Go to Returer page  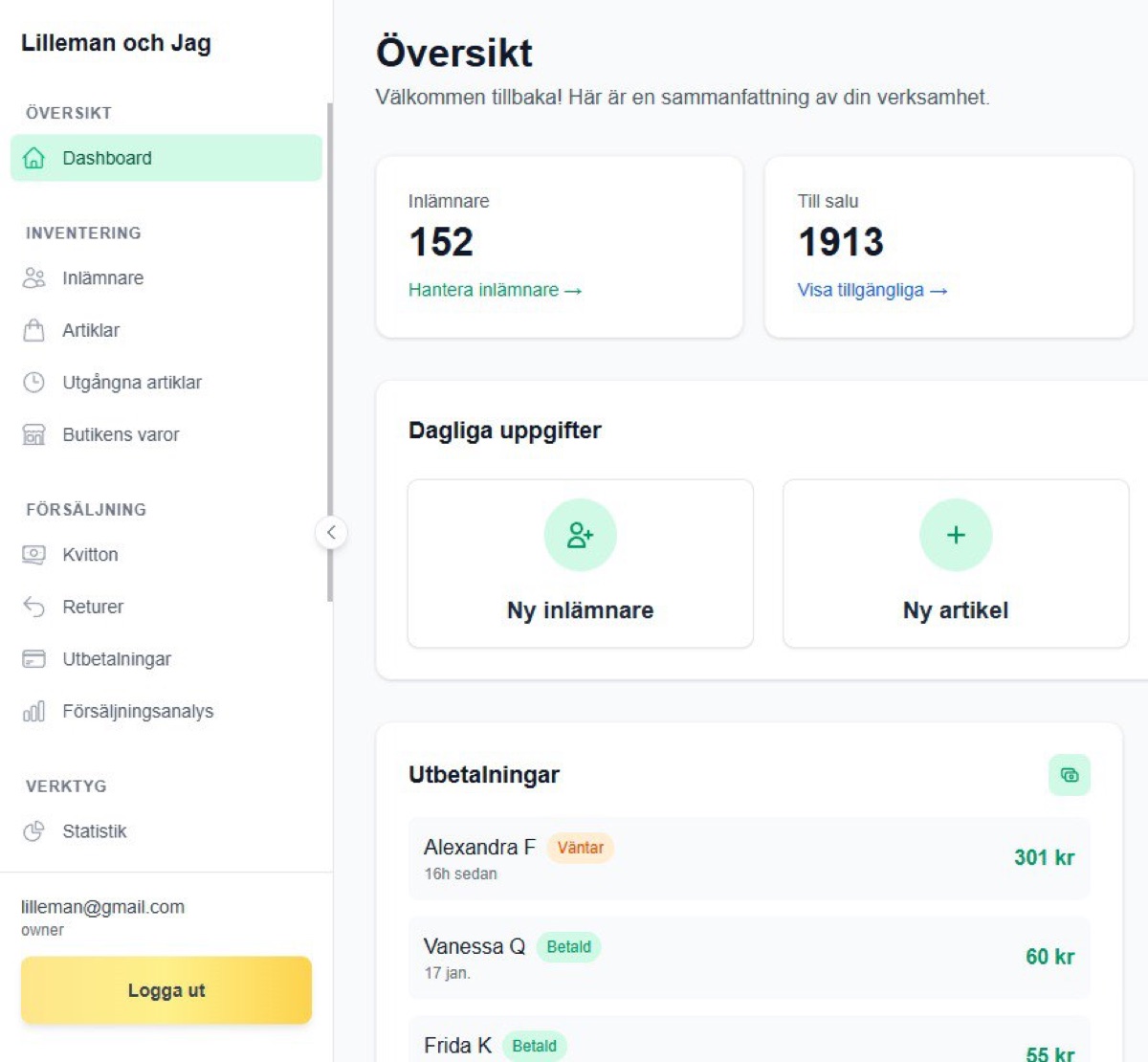(166, 607)
